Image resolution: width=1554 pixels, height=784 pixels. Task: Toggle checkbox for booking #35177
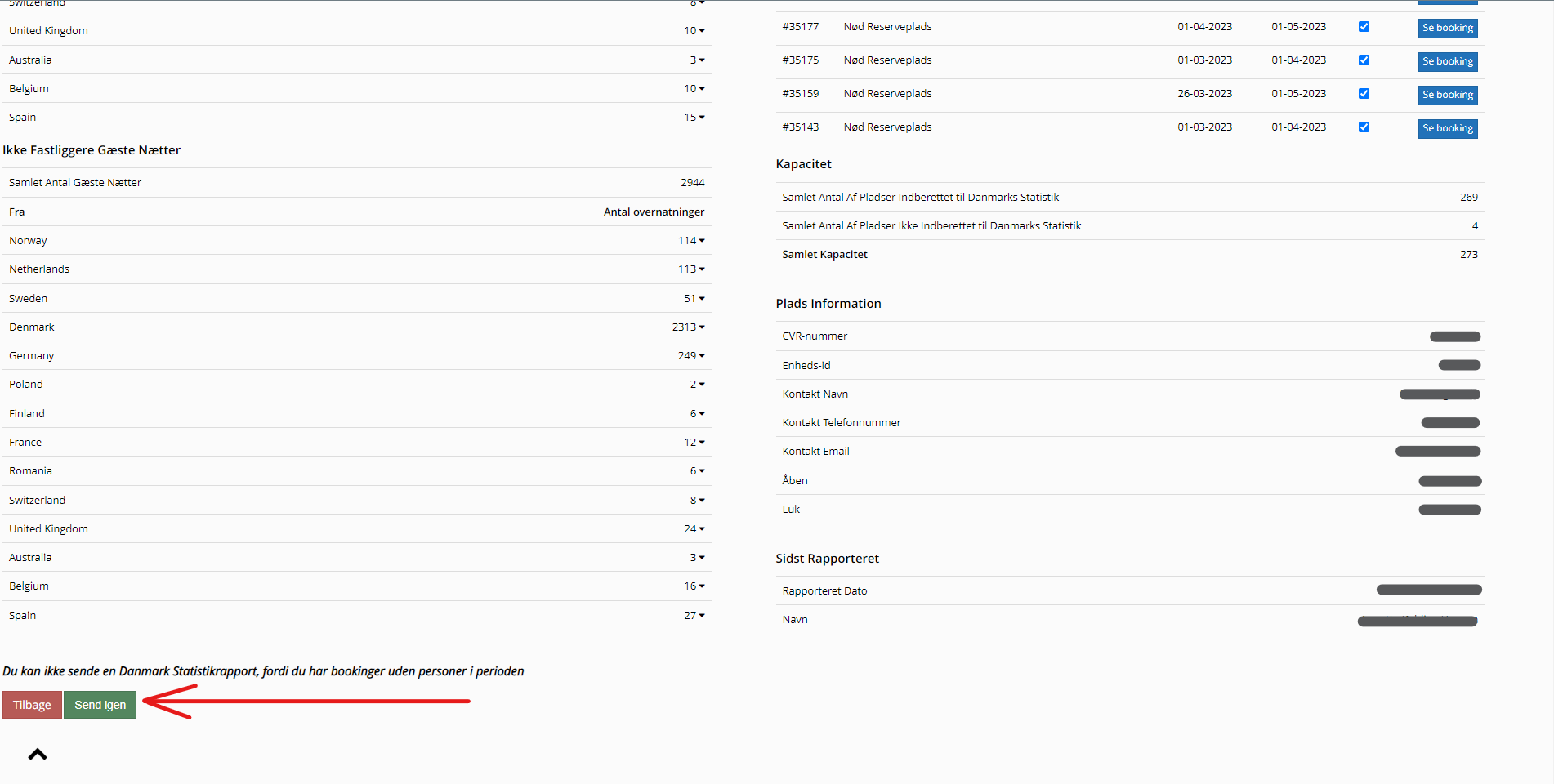click(x=1364, y=27)
